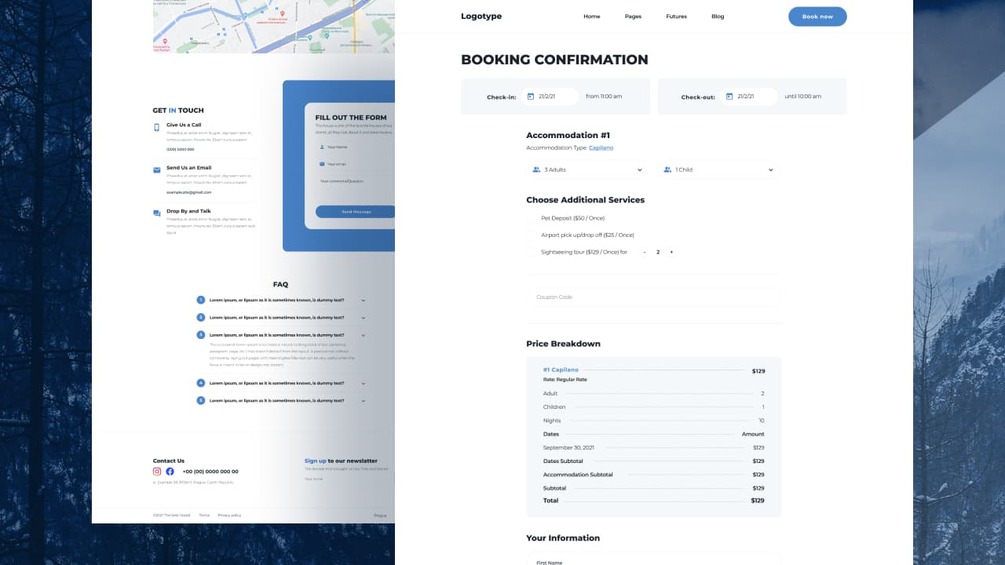Click the chat icon next to Drop By and Talk
Viewport: 1005px width, 565px height.
(156, 213)
